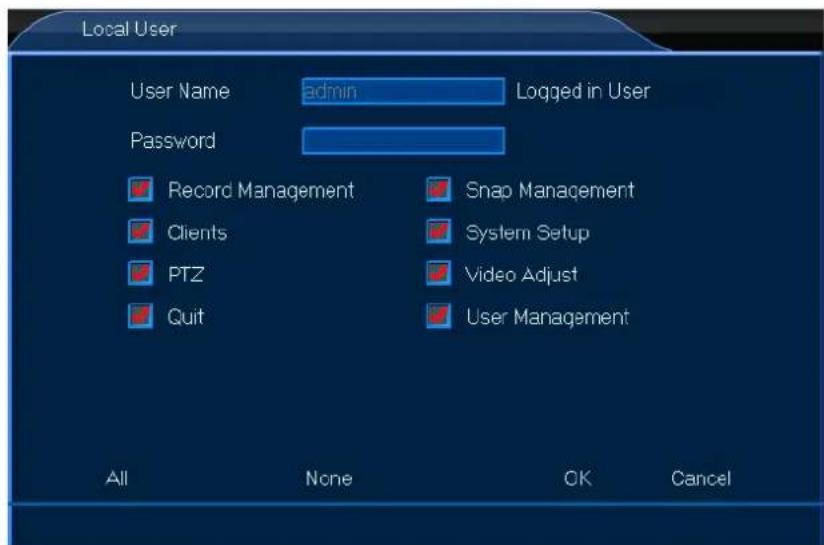Focus the Password input field
The width and height of the screenshot is (824, 545).
402,141
